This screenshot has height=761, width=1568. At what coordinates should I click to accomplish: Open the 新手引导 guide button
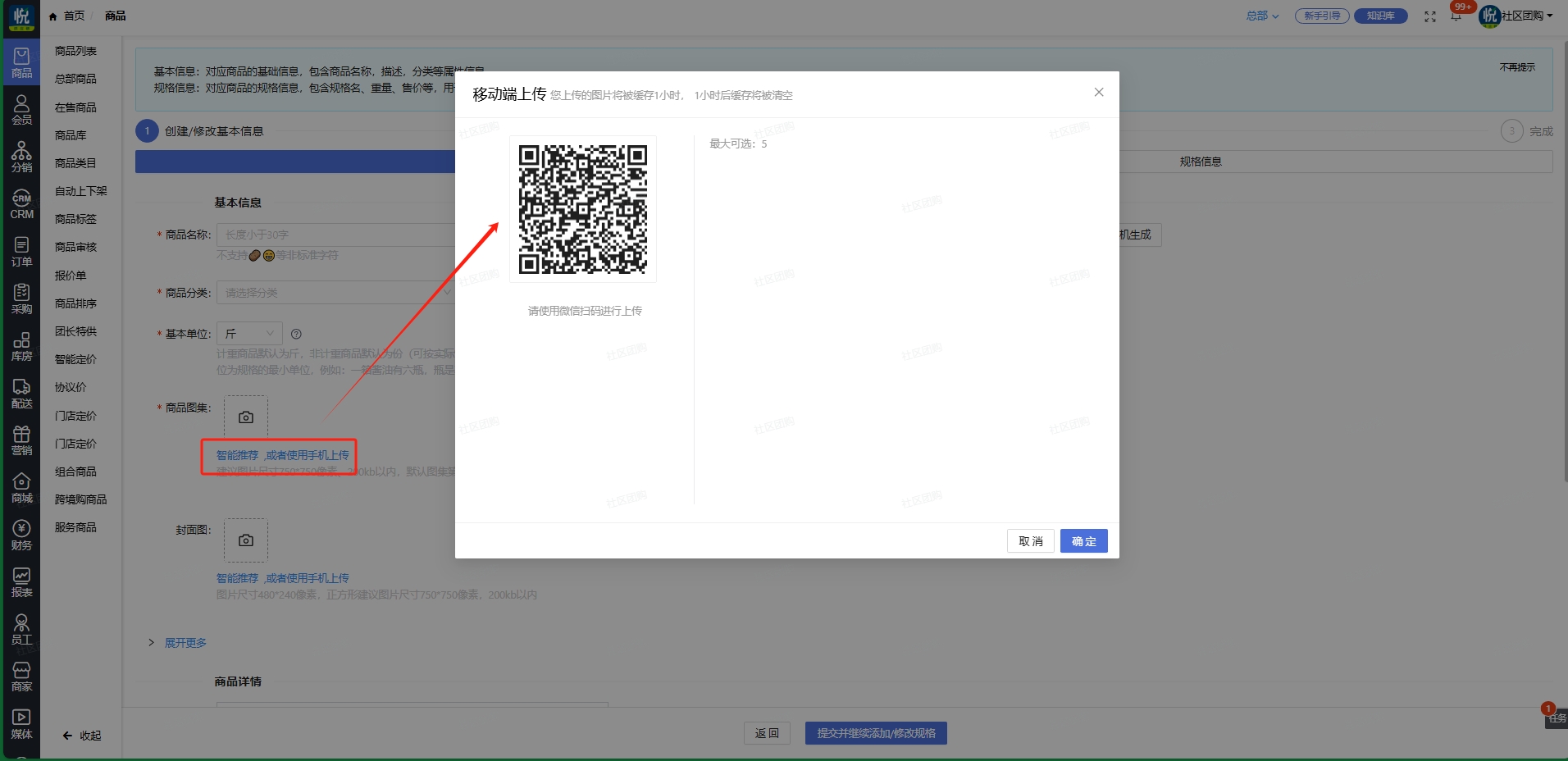click(1322, 16)
